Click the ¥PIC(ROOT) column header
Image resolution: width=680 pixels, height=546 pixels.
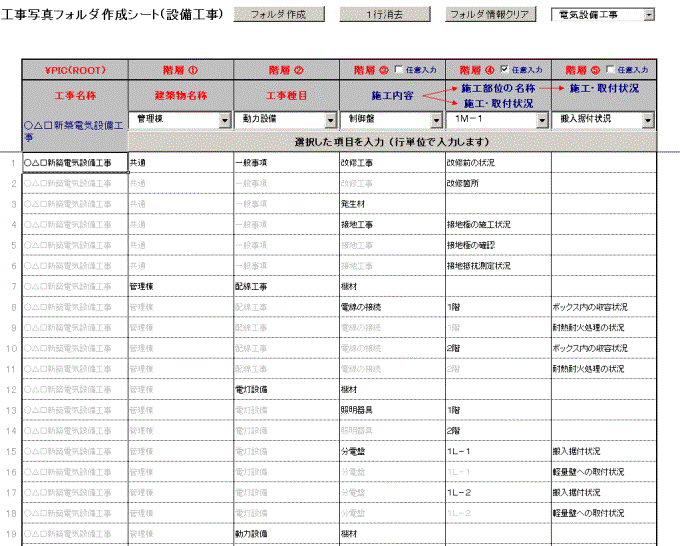point(75,70)
